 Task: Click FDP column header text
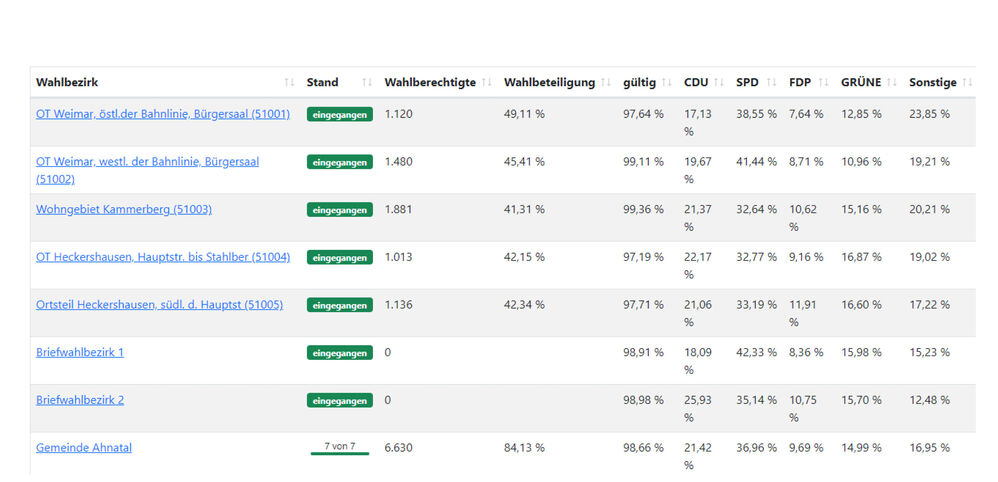coord(801,83)
